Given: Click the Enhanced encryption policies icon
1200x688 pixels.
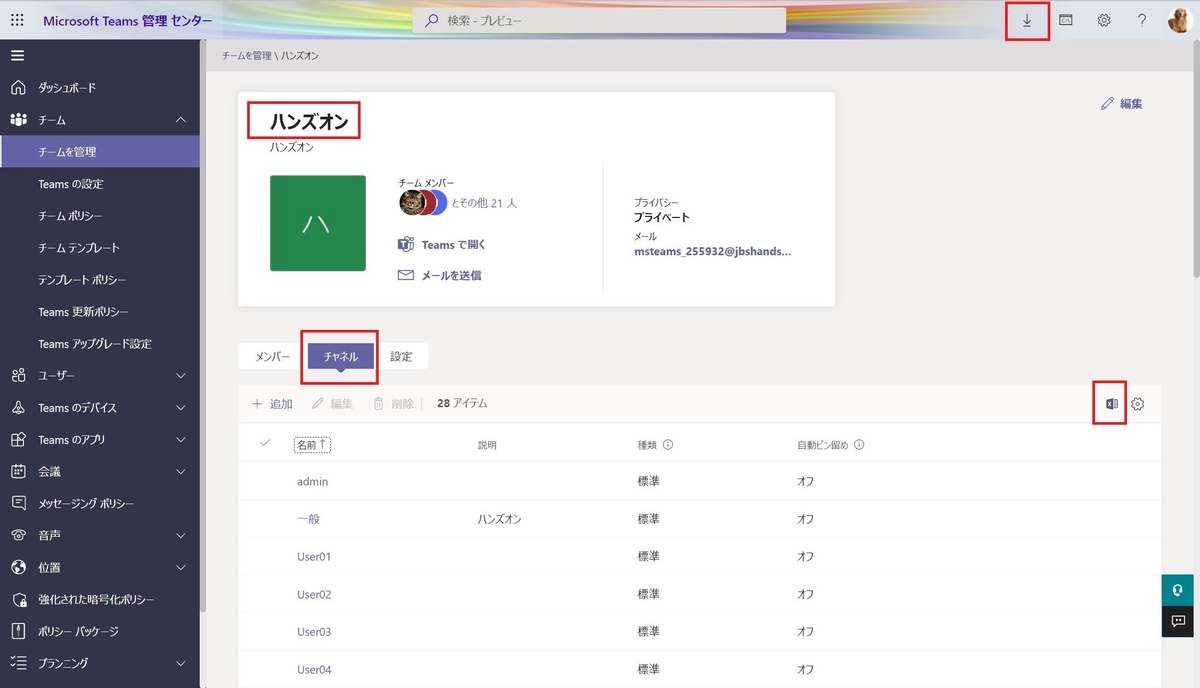Looking at the screenshot, I should 18,599.
